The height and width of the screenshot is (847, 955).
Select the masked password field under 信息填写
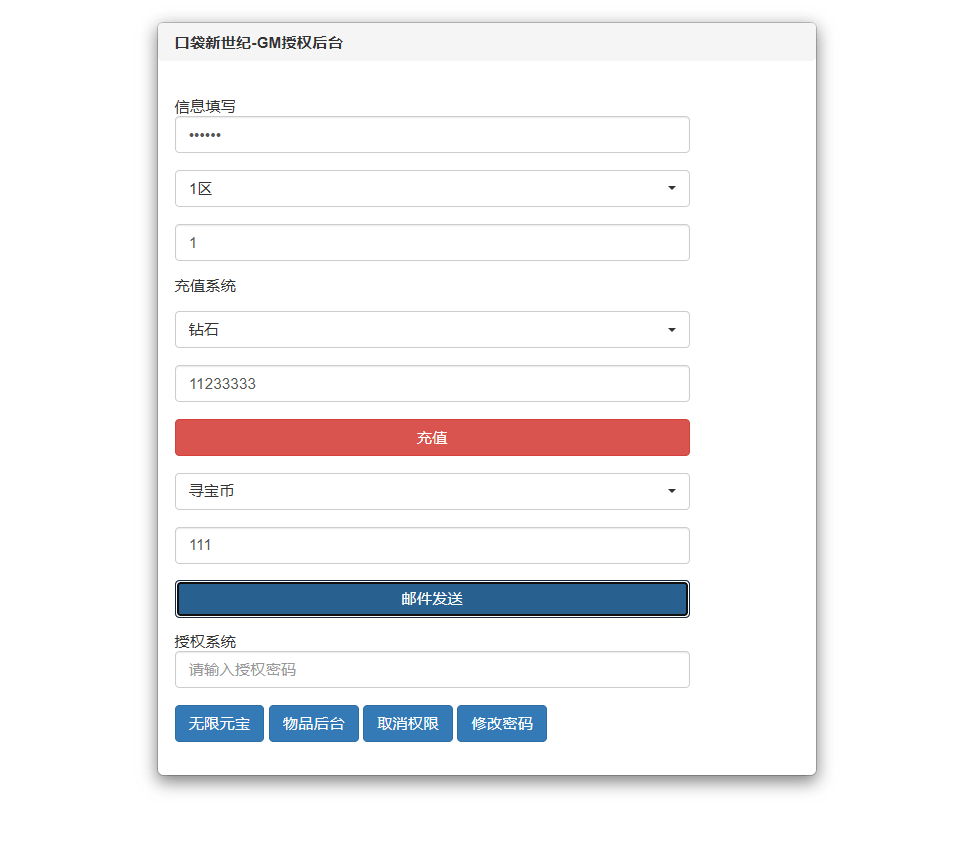pyautogui.click(x=432, y=134)
